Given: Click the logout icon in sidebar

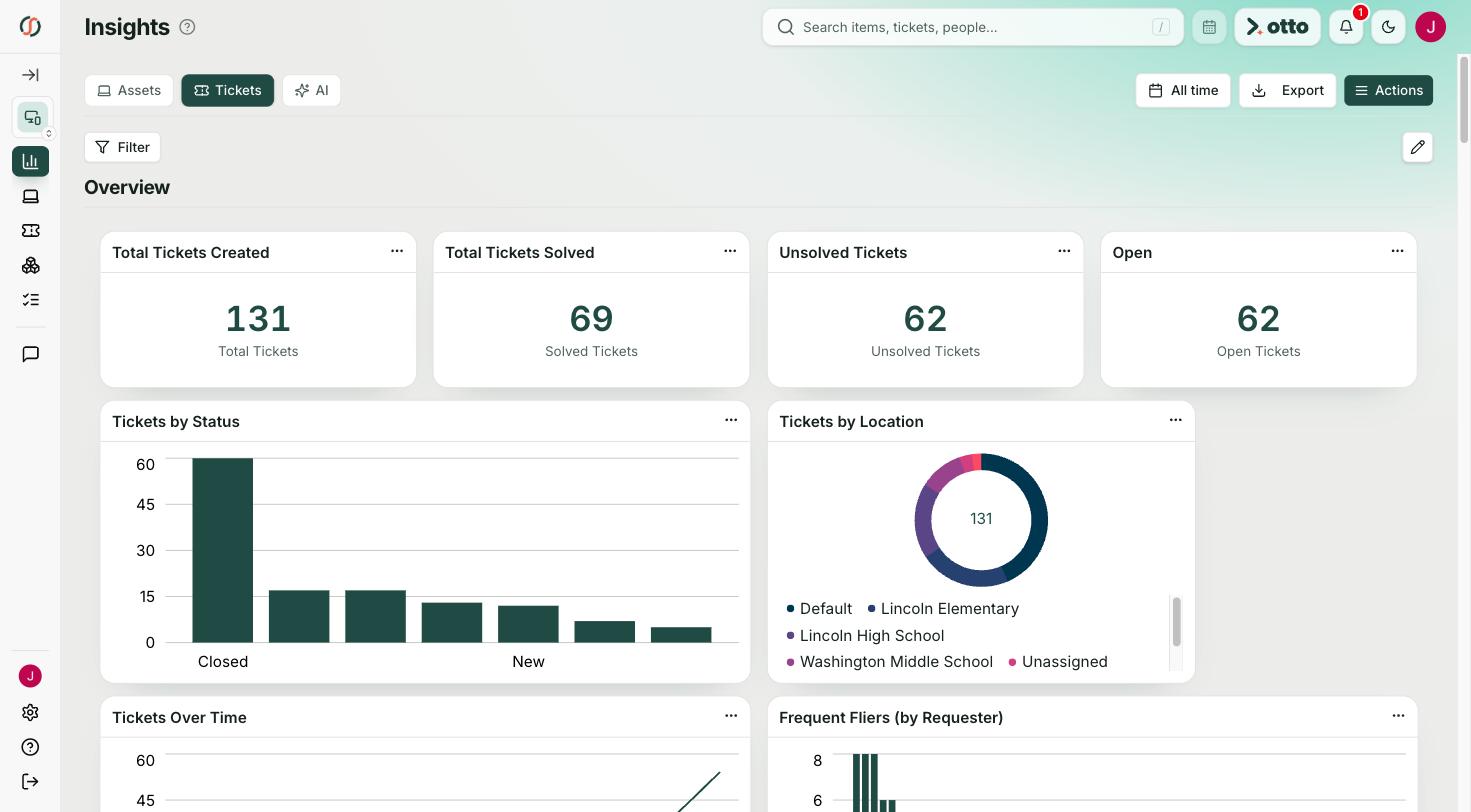Looking at the screenshot, I should coord(30,782).
